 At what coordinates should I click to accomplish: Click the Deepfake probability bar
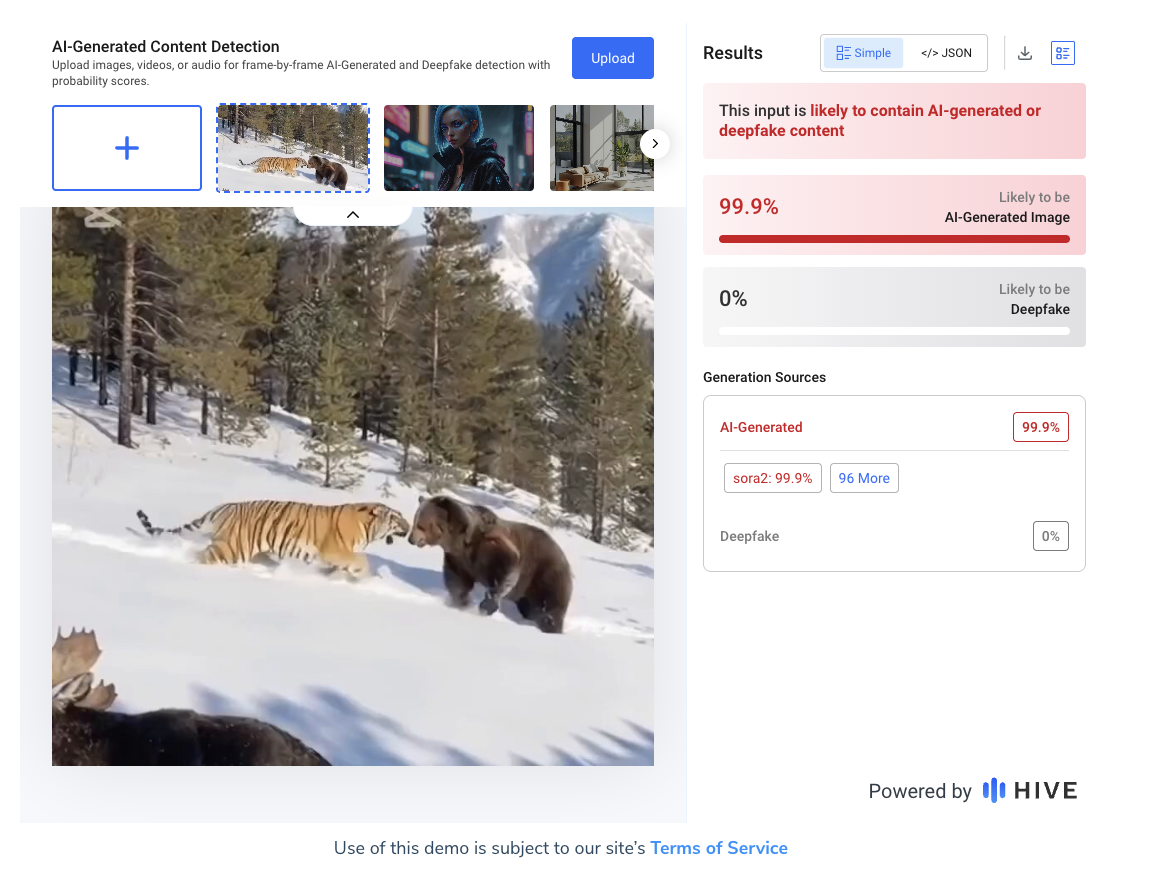coord(894,331)
